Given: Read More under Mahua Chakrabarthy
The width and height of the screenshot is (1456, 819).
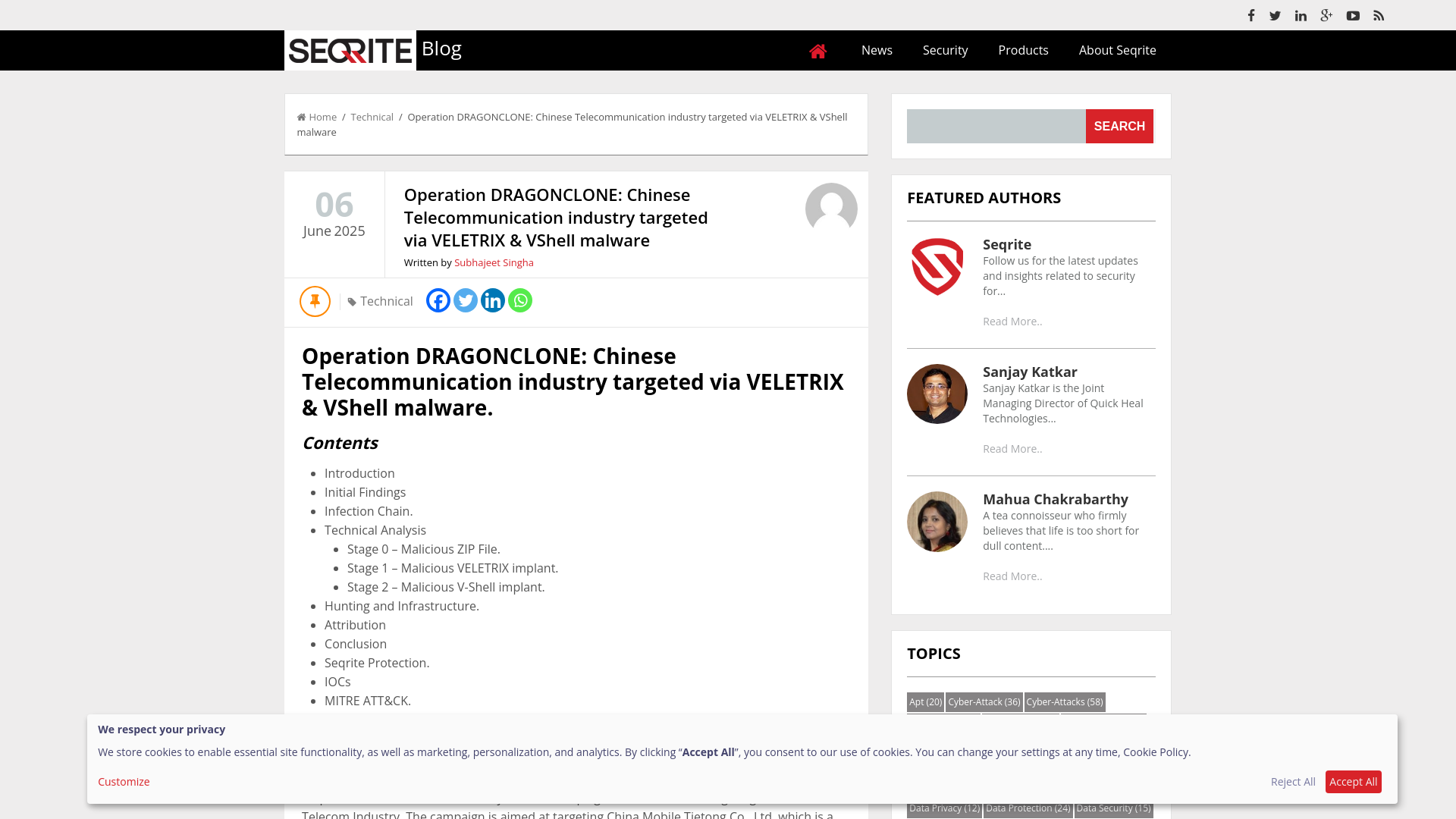Looking at the screenshot, I should coord(1012,576).
